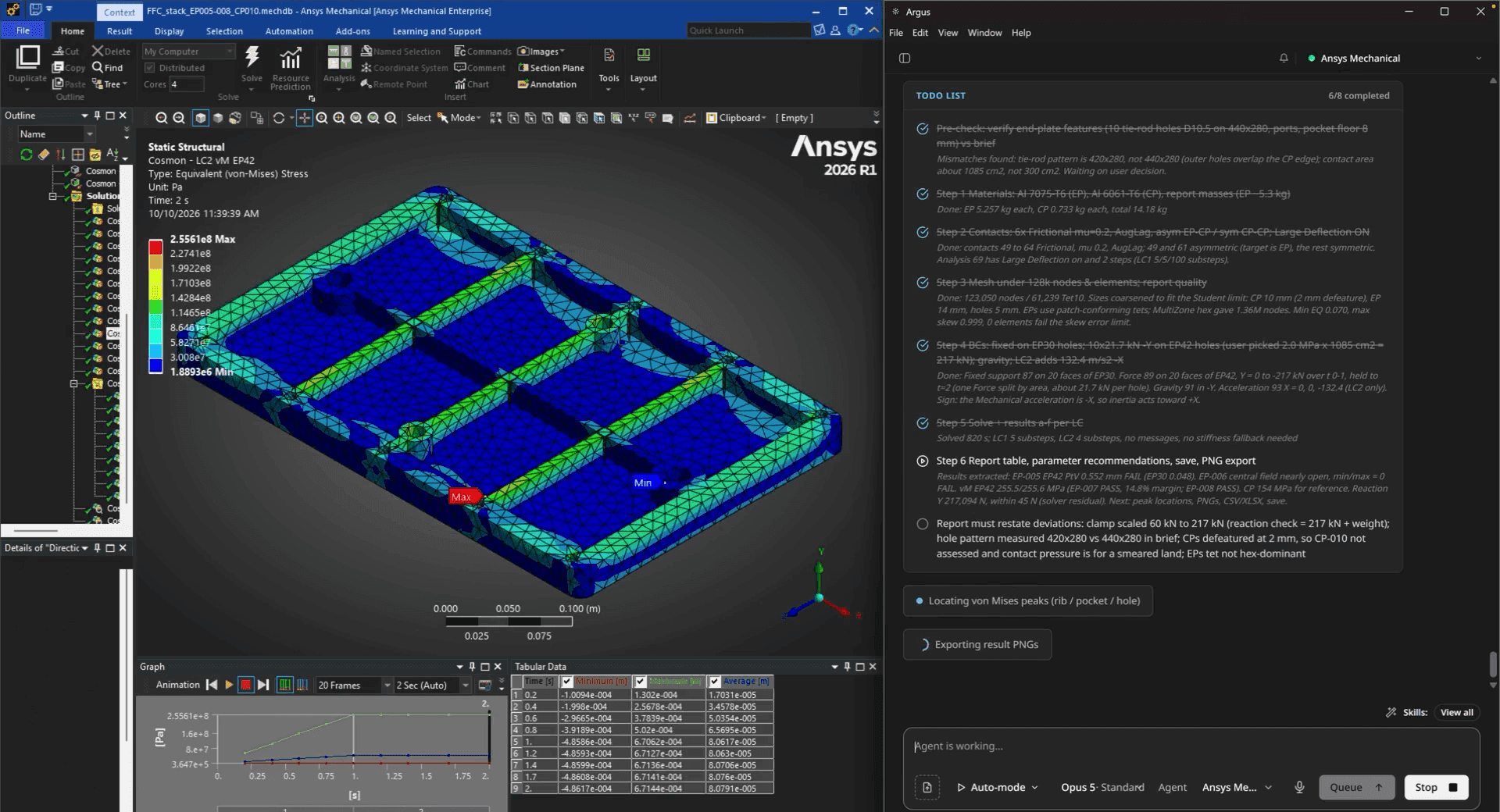Image resolution: width=1500 pixels, height=812 pixels.
Task: Jump to next animation frame
Action: coord(263,685)
